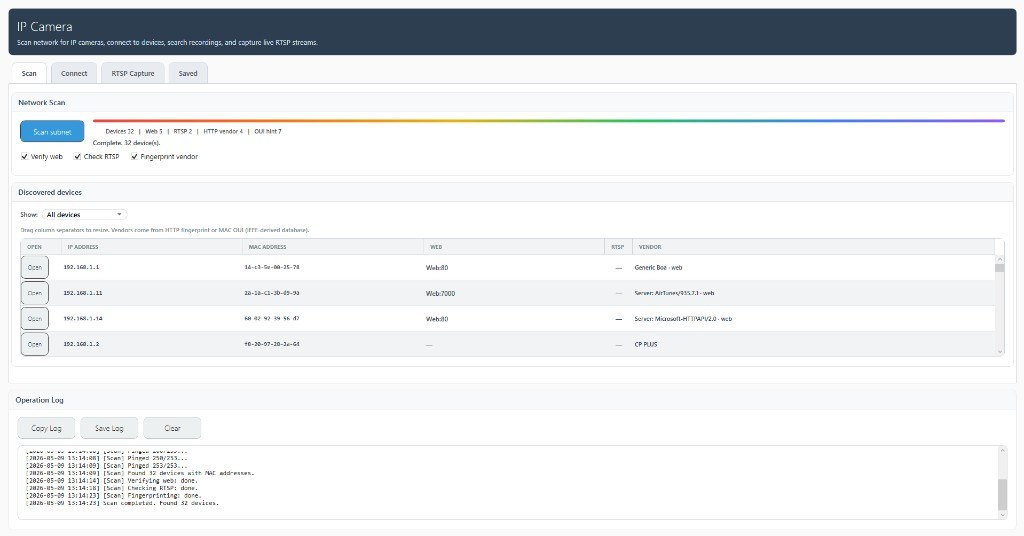Click the scan progress bar
The image size is (1024, 536).
(x=549, y=121)
